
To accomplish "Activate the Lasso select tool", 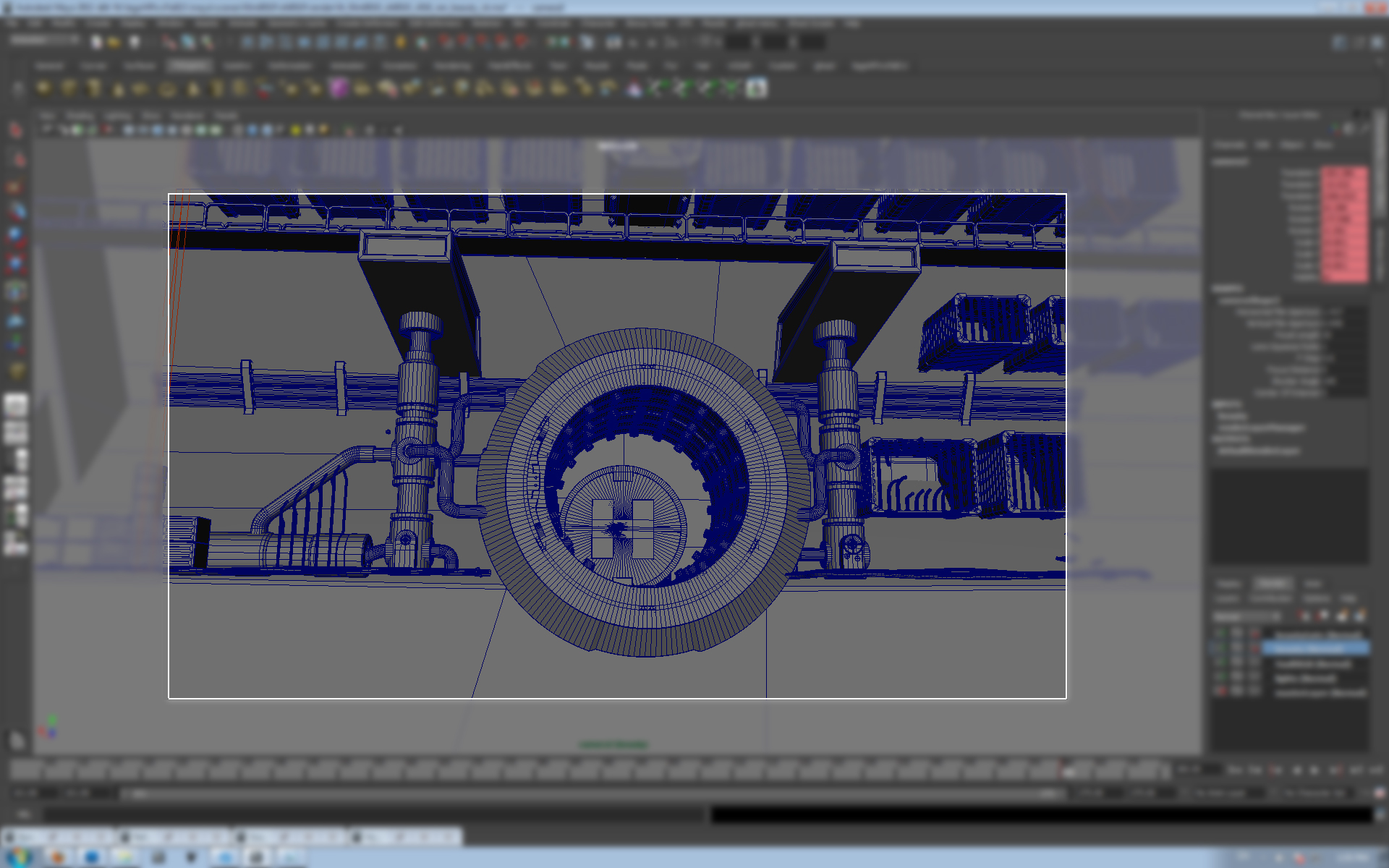I will point(17,158).
